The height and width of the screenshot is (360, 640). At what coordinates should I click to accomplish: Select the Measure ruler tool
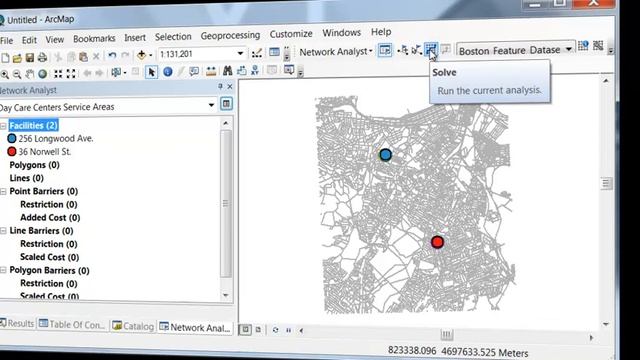[211, 71]
